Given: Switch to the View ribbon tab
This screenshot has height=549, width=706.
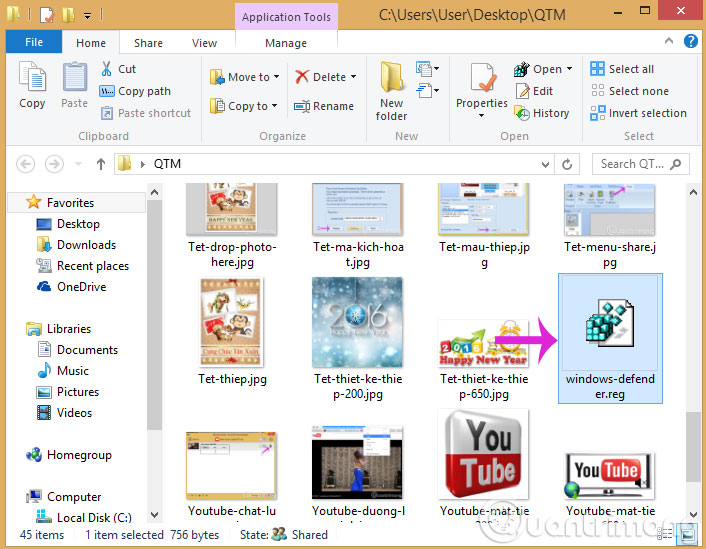Looking at the screenshot, I should 204,43.
